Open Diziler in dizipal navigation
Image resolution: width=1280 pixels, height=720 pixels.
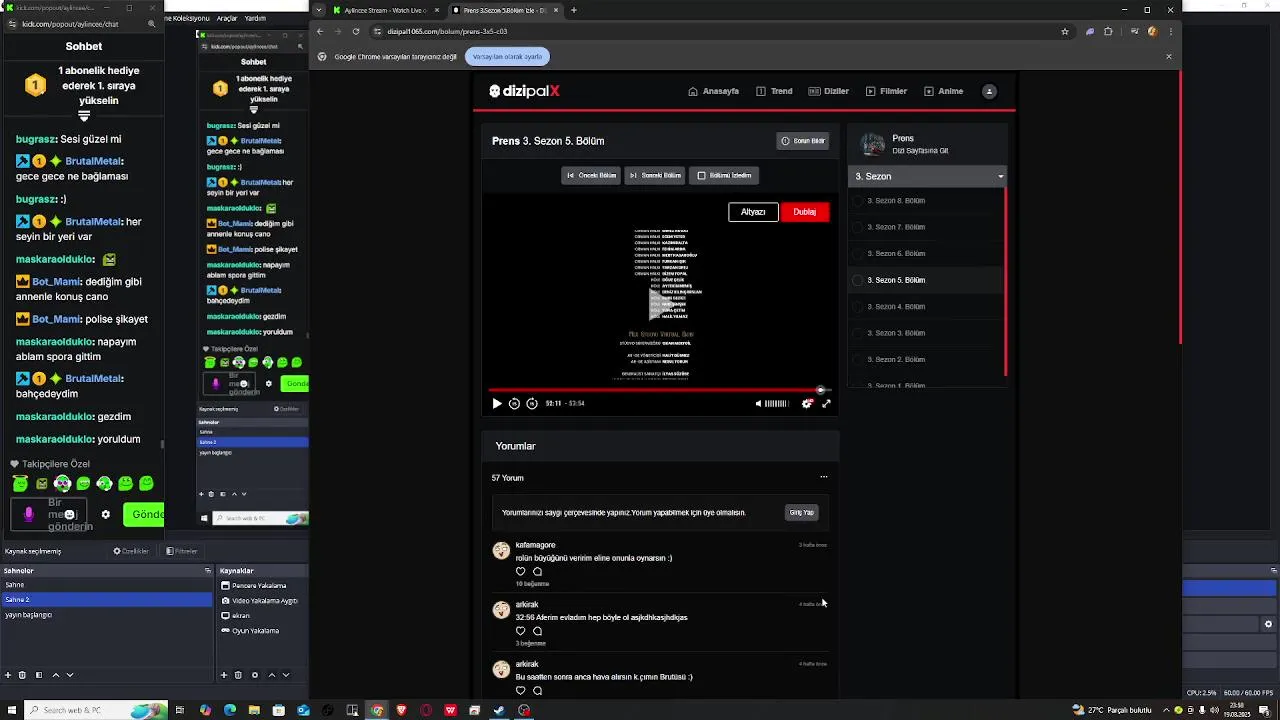829,91
